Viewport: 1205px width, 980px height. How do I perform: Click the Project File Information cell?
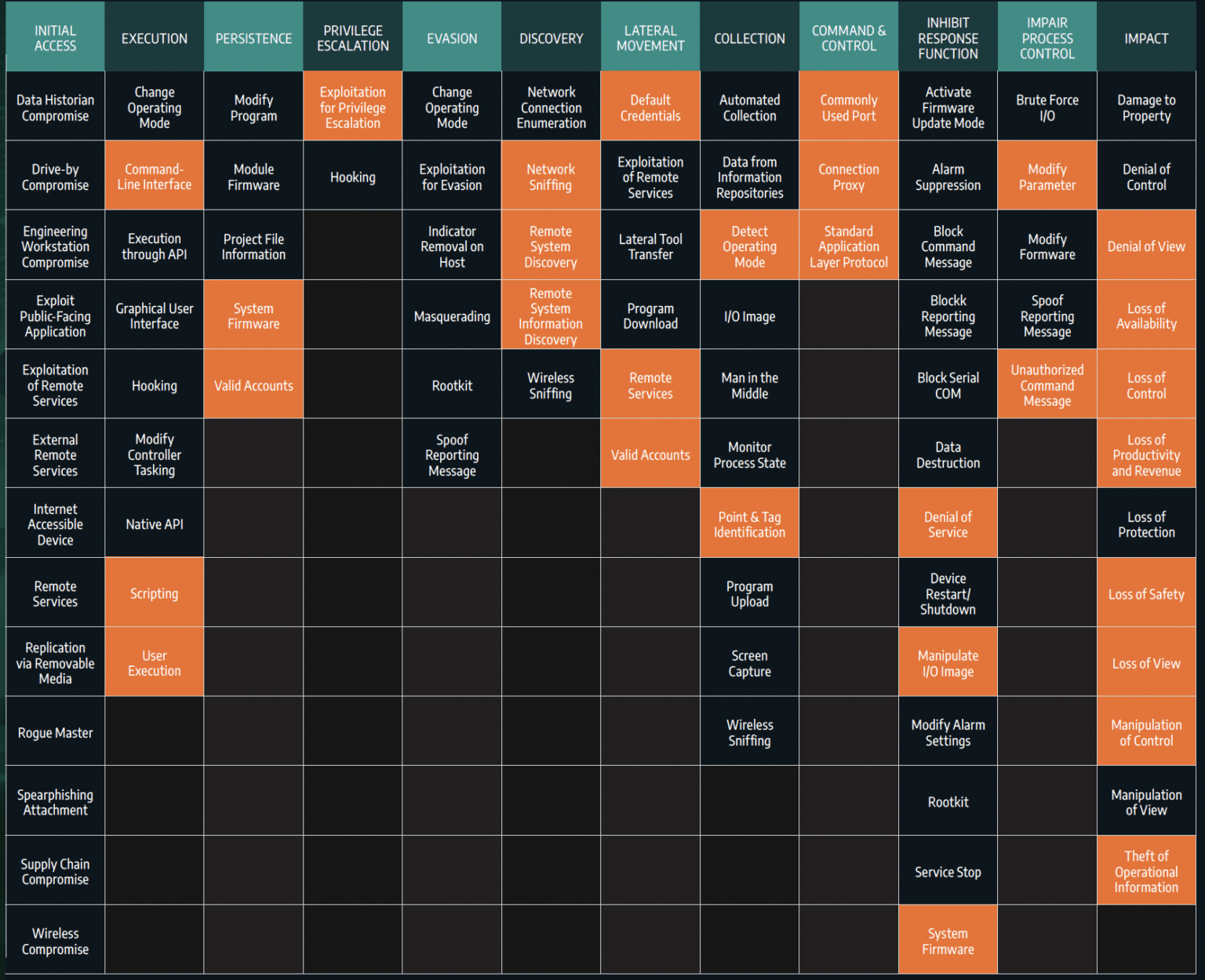253,246
